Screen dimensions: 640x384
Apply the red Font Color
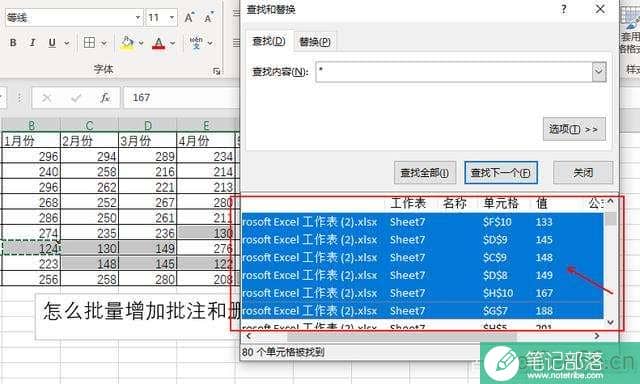tap(158, 42)
